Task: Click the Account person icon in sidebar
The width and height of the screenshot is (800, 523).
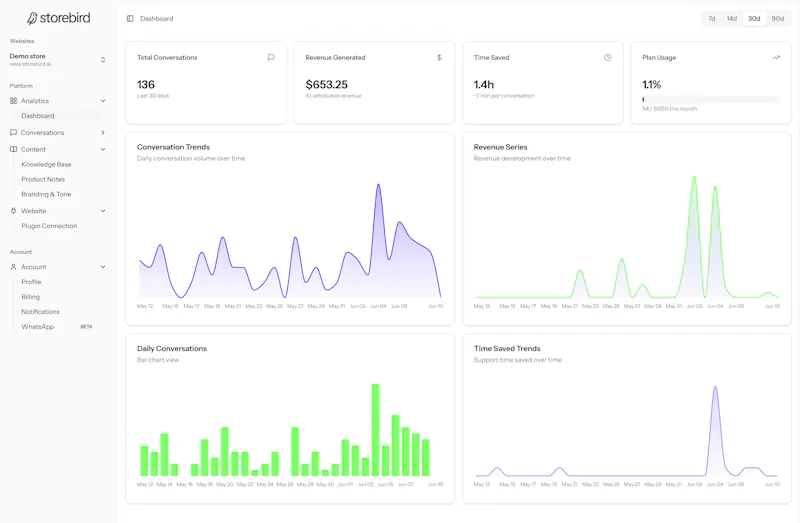Action: point(13,267)
